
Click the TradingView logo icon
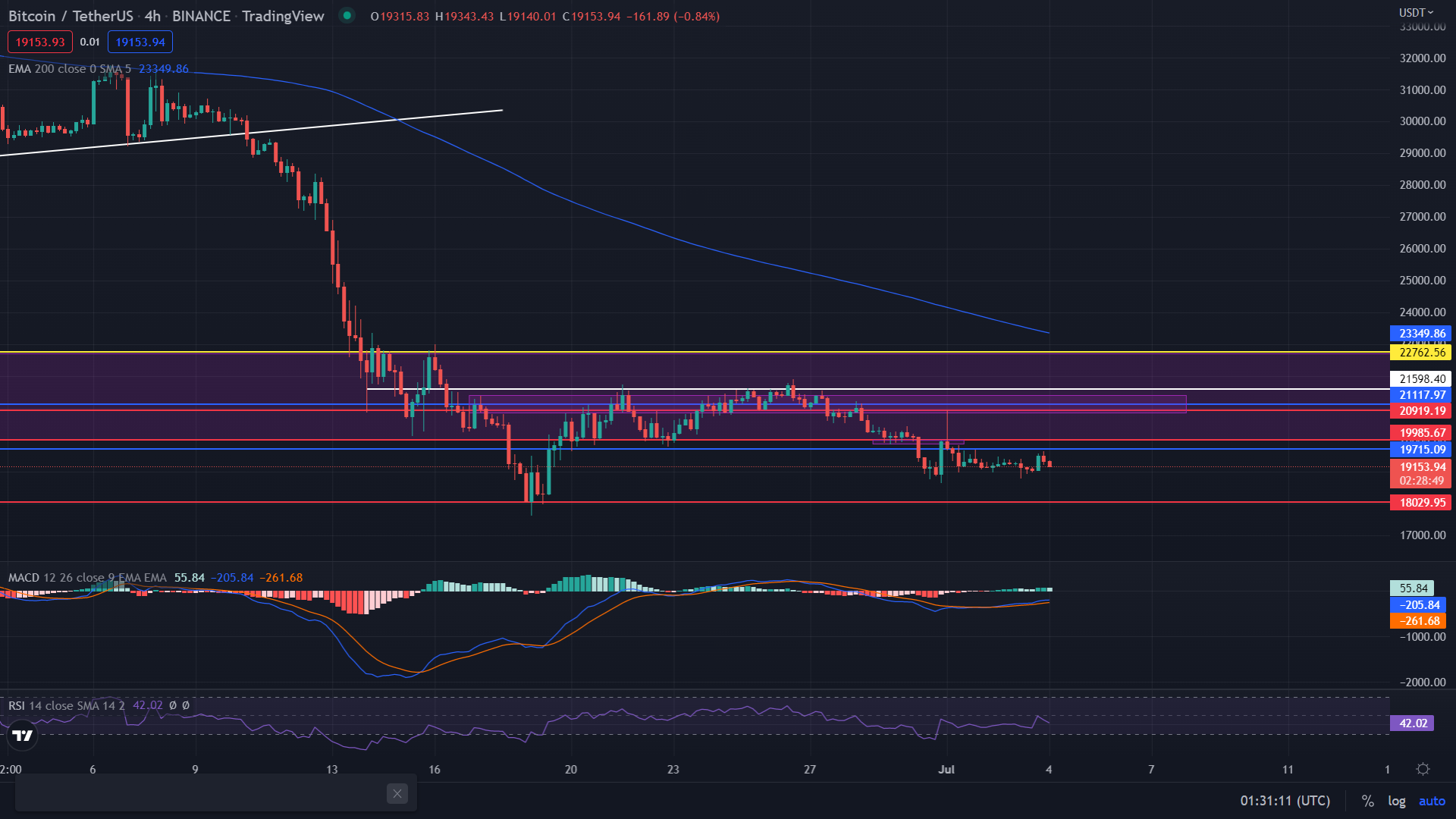point(23,735)
